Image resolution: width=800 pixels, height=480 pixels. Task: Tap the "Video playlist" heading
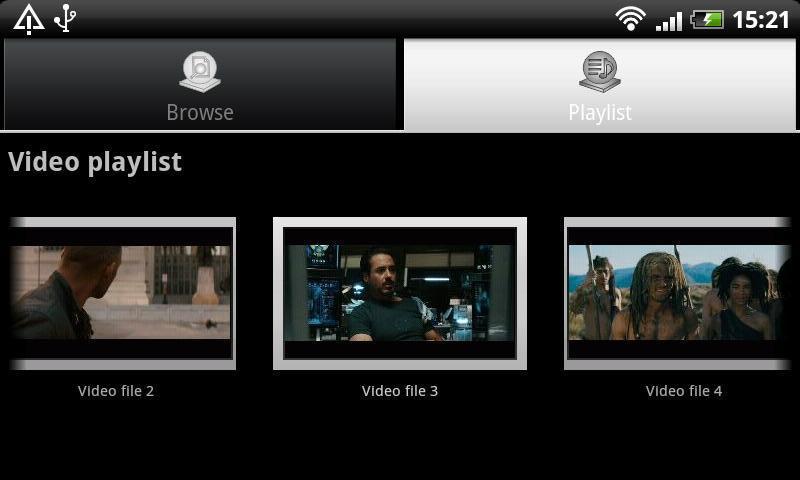[95, 162]
